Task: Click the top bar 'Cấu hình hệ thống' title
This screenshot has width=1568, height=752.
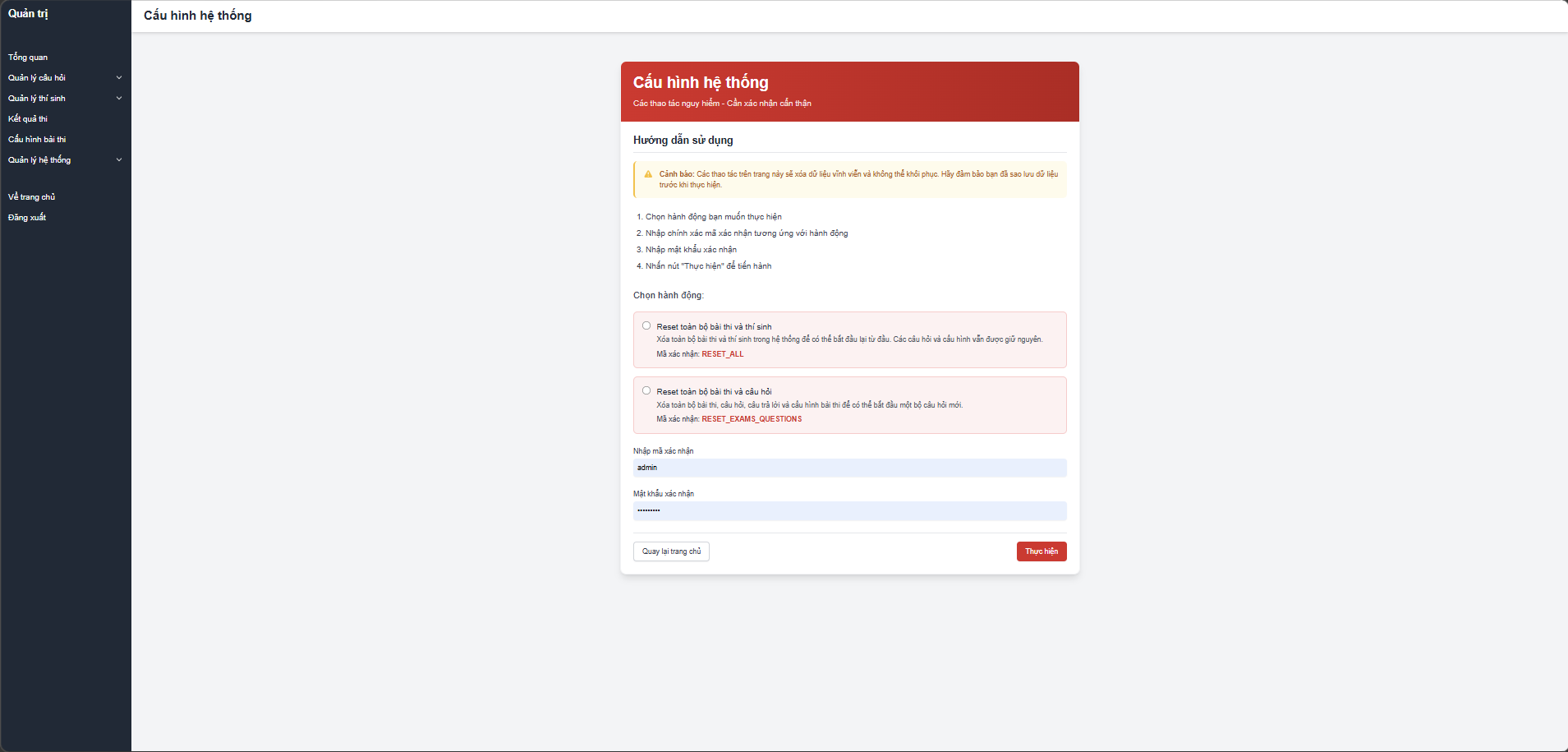Action: point(198,16)
